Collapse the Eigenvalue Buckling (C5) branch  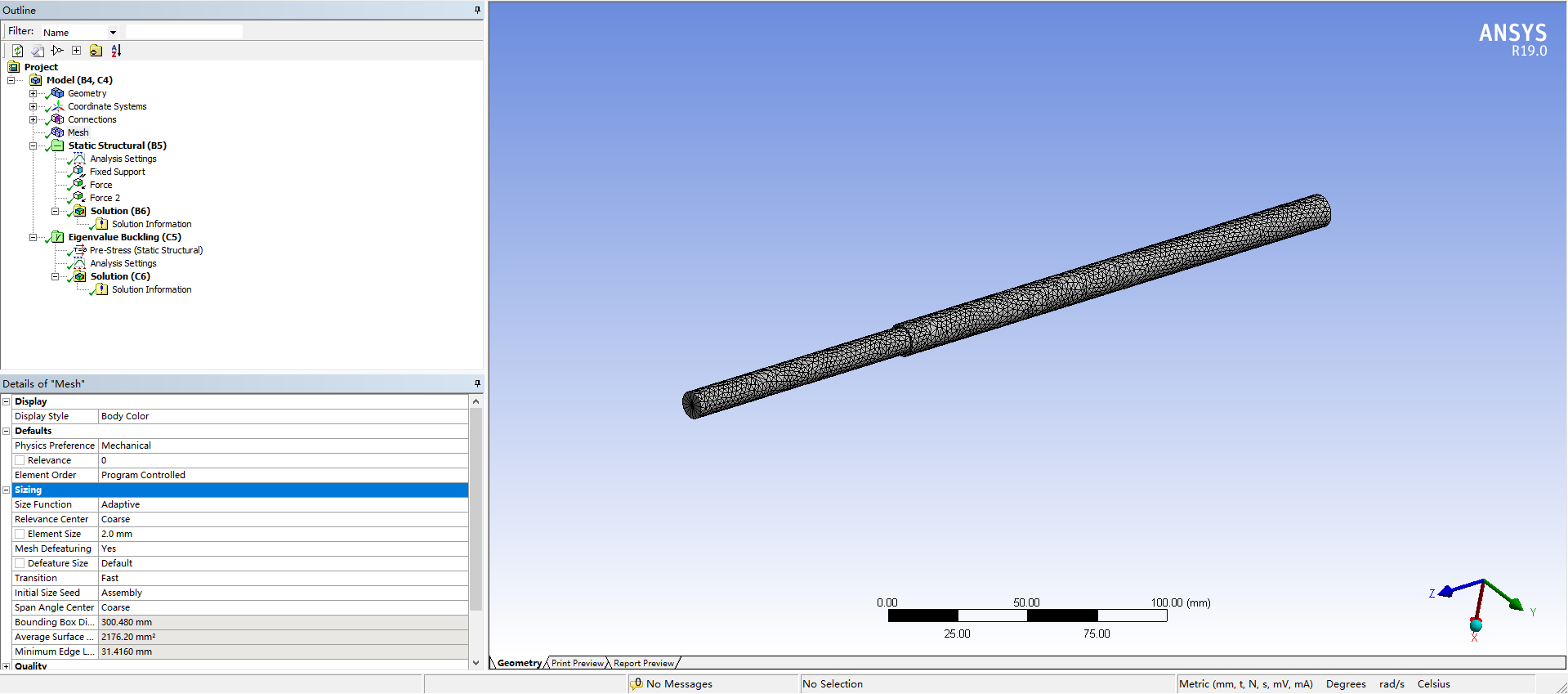point(34,237)
